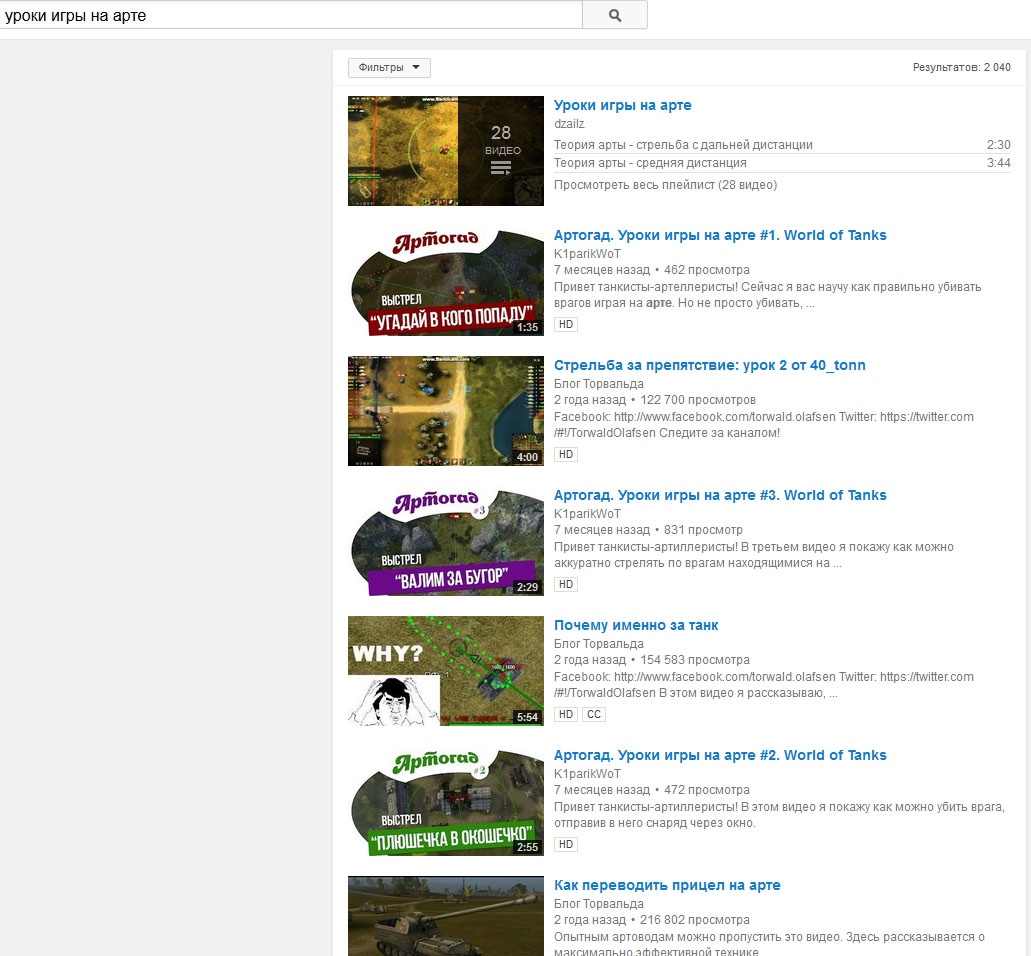Open 'Как переводить прицел на арте' video
Screen dimensions: 1031x956
click(x=667, y=885)
